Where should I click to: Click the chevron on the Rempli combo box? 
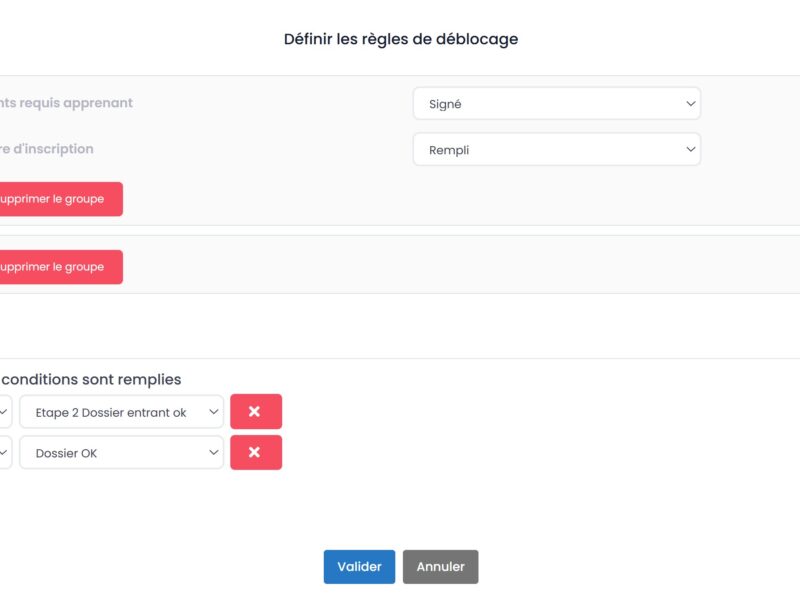point(691,149)
